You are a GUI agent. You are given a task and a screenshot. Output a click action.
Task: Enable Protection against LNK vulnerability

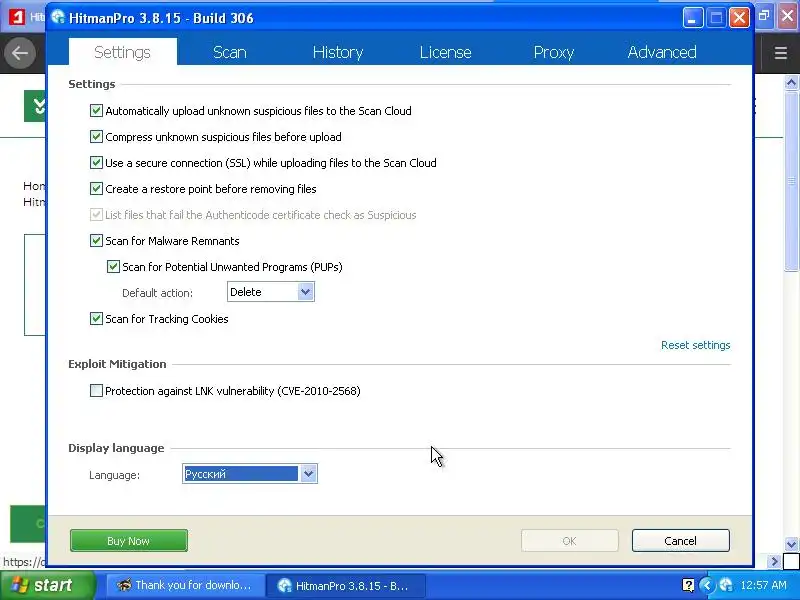[96, 391]
